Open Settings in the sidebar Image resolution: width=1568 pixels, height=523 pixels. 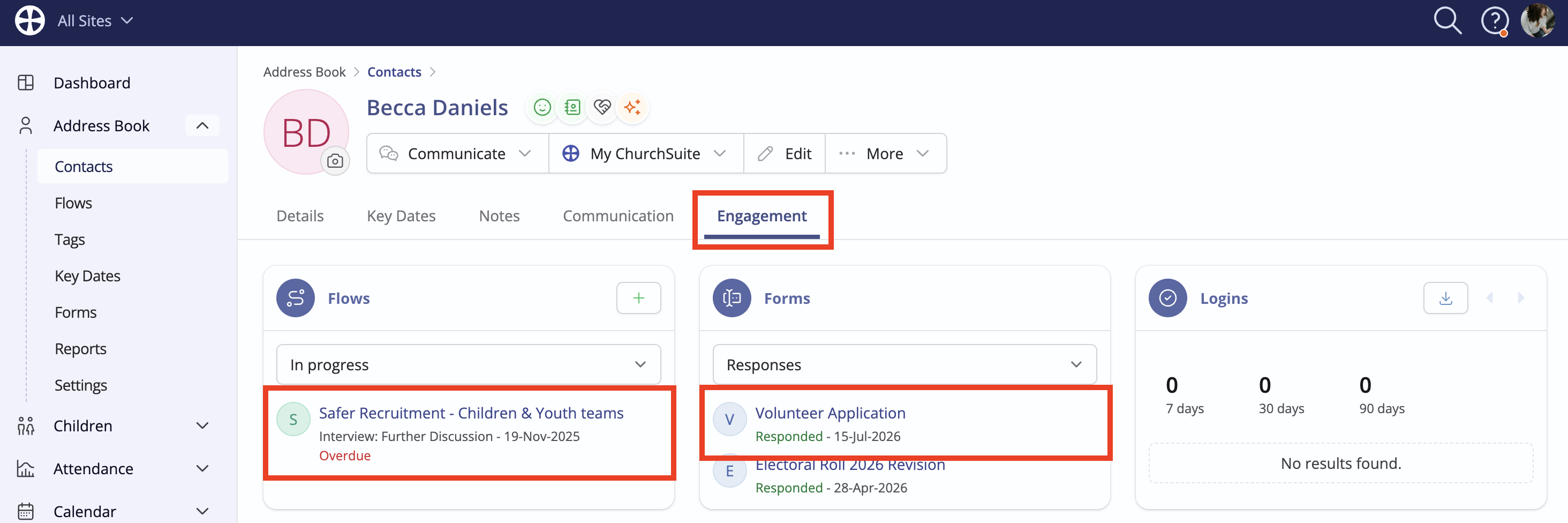(81, 385)
